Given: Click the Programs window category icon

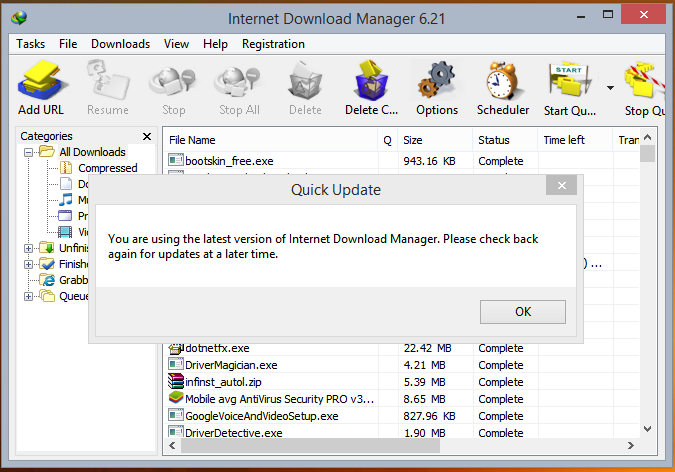Looking at the screenshot, I should [65, 215].
